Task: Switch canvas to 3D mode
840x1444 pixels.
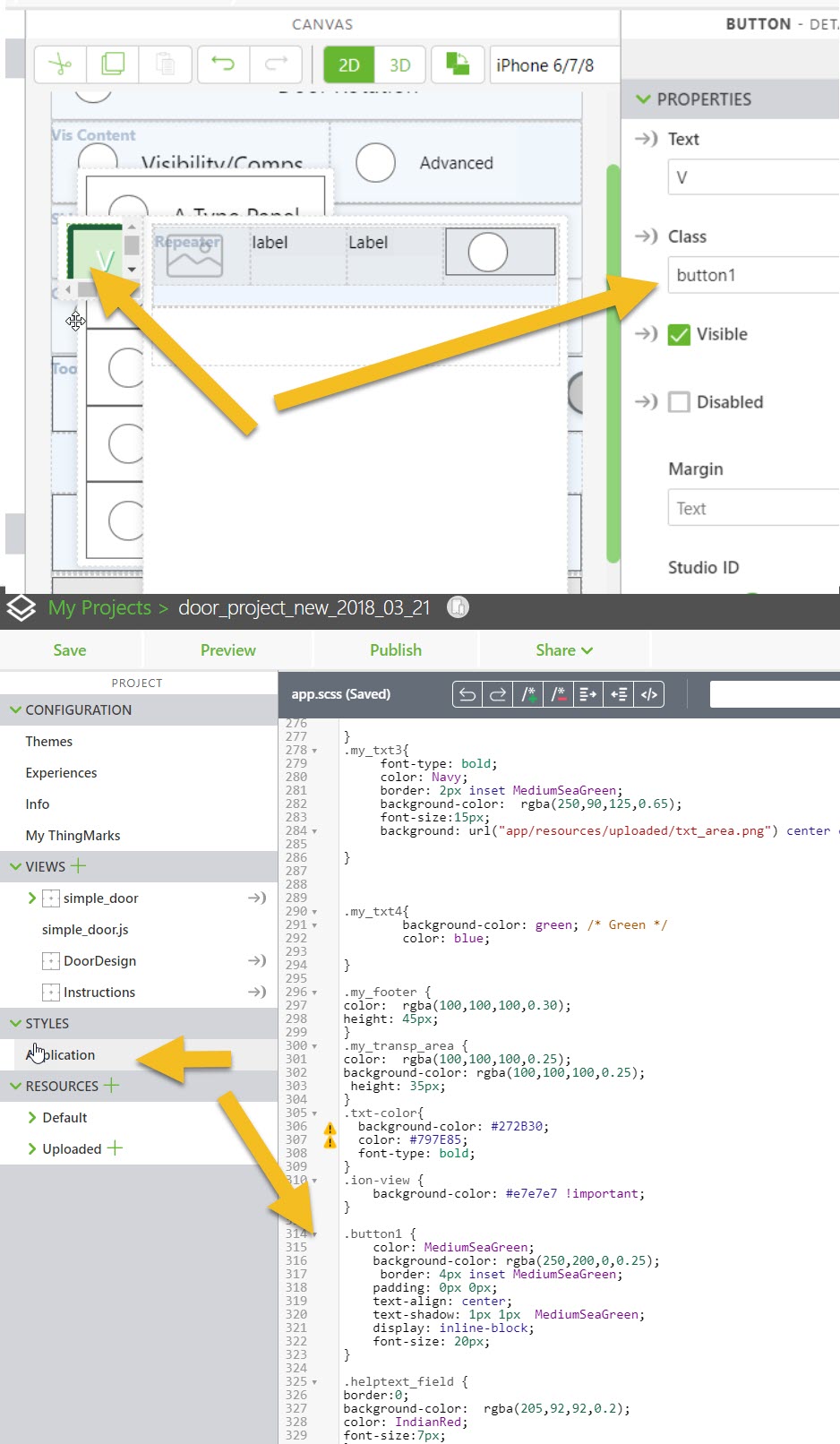Action: pos(399,64)
